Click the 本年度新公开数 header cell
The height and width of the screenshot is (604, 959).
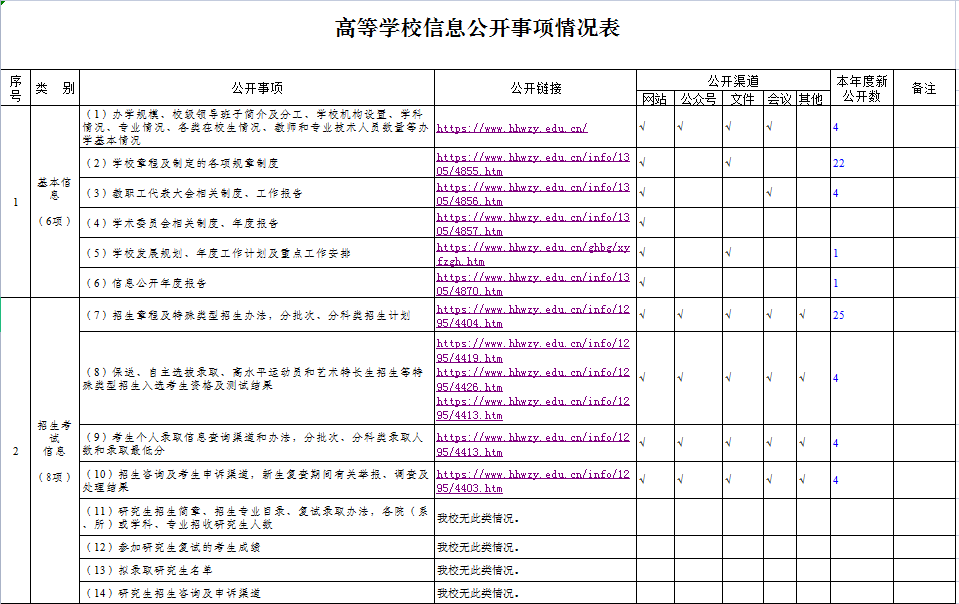coord(861,88)
